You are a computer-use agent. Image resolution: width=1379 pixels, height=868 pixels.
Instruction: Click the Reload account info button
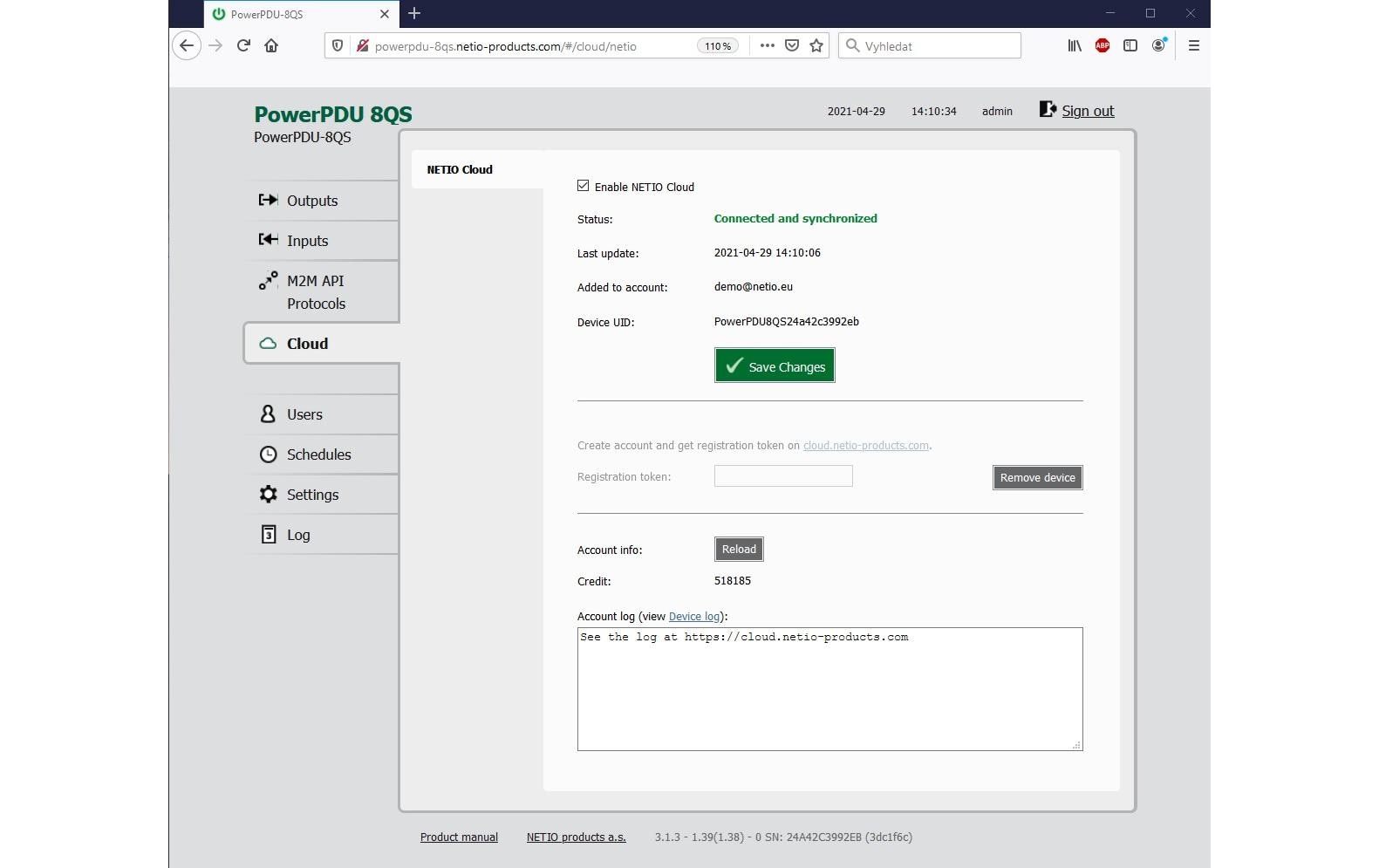[x=739, y=549]
